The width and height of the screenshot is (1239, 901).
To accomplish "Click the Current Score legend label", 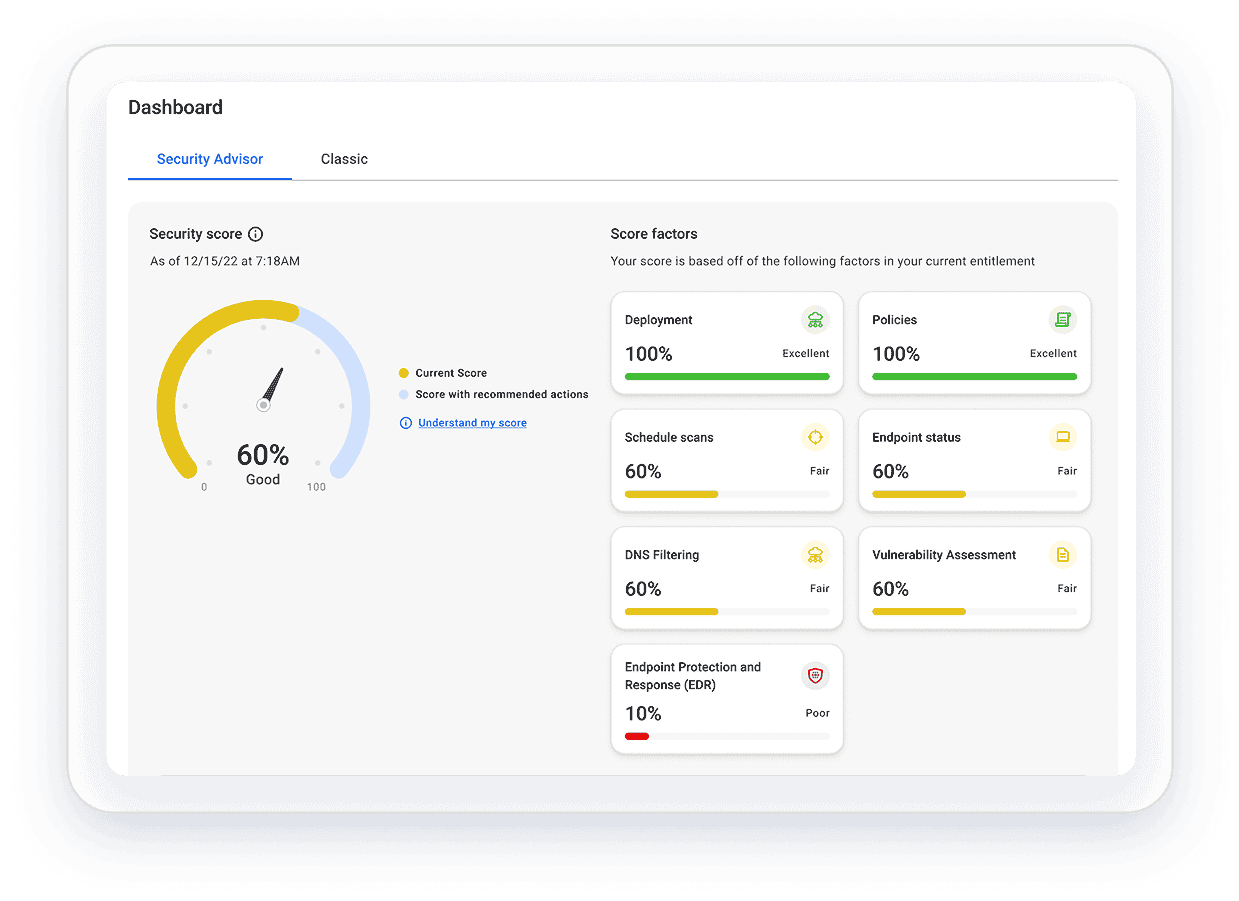I will point(451,373).
